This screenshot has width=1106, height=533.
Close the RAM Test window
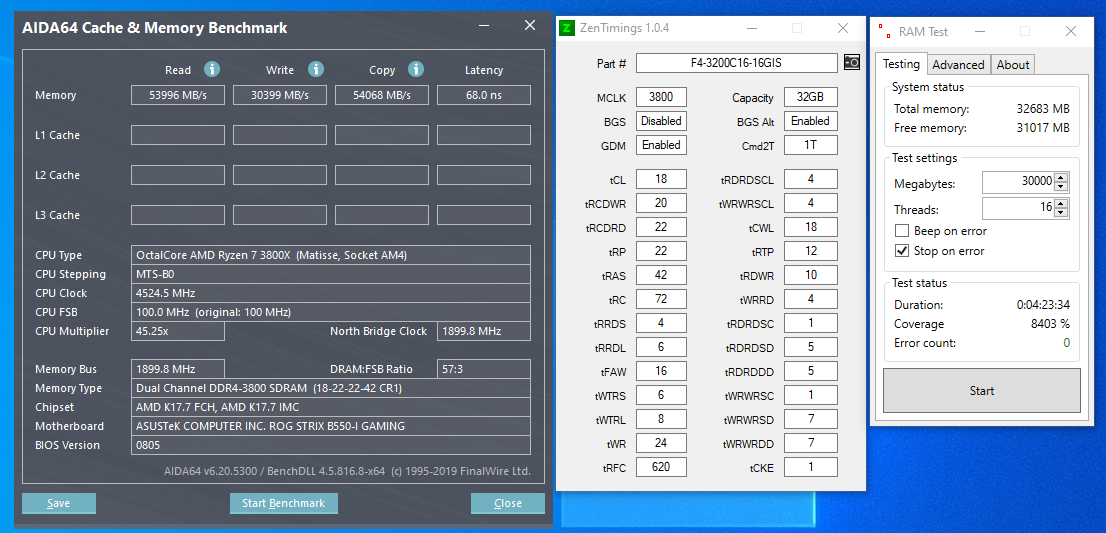point(1071,31)
